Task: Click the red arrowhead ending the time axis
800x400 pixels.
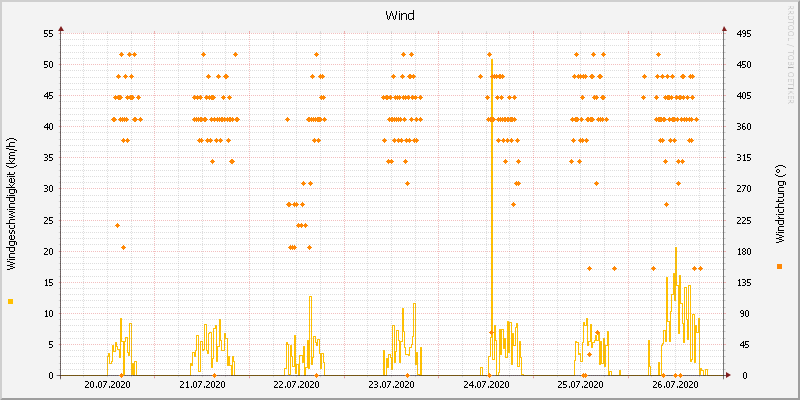Action: [729, 375]
